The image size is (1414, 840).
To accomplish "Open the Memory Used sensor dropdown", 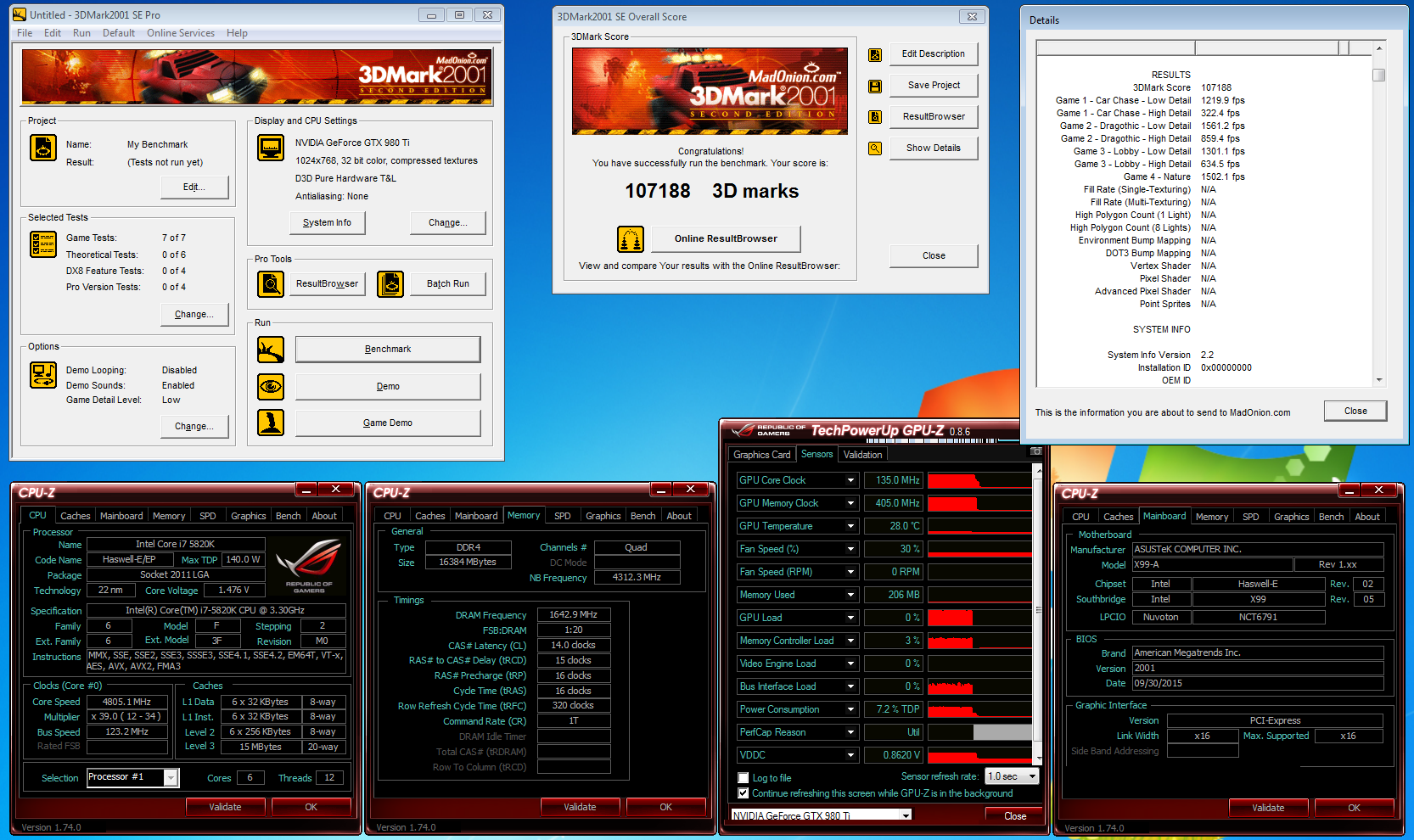I will point(850,595).
